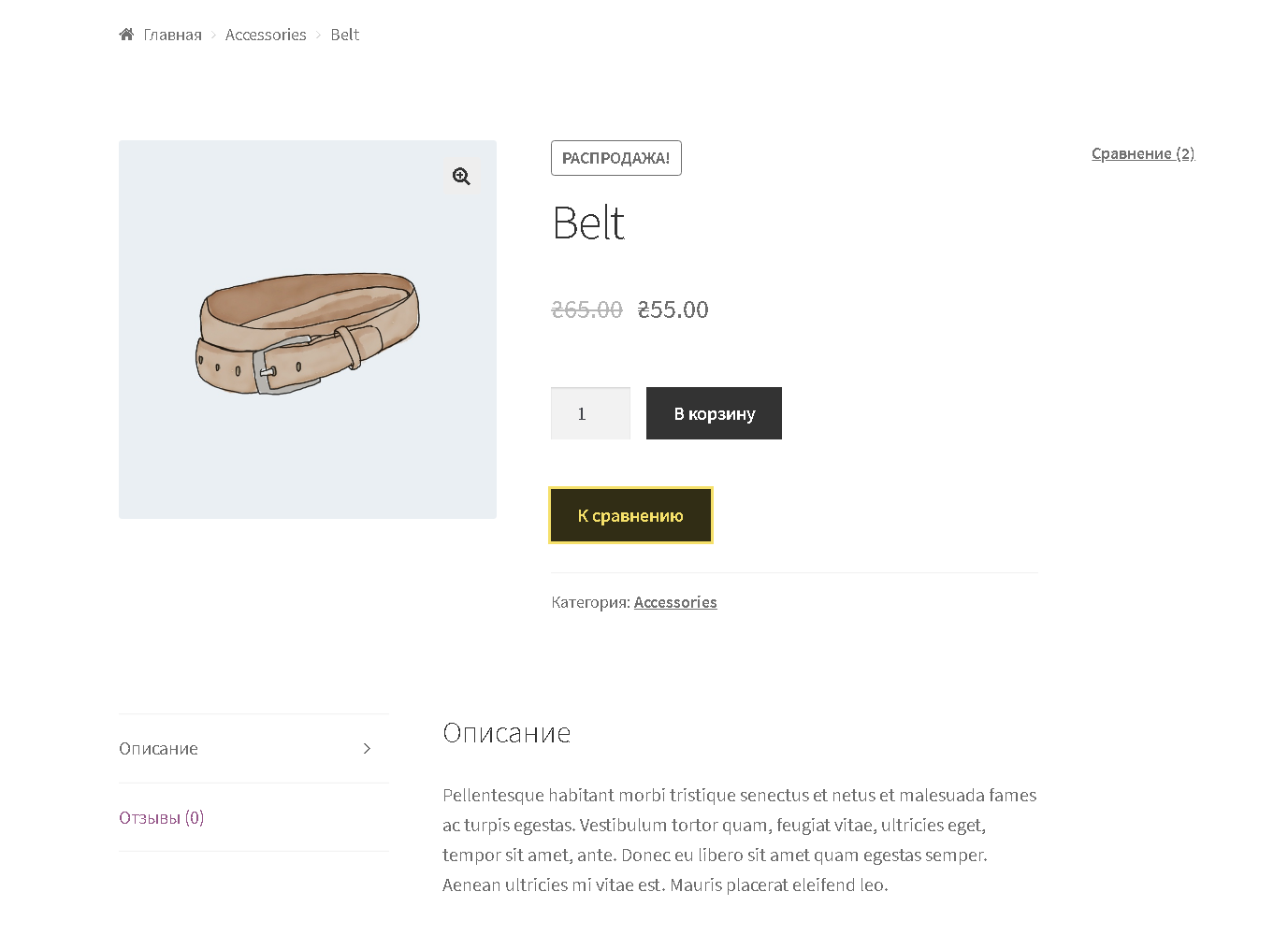Viewport: 1288px width, 935px height.
Task: Focus the quantity input field
Action: point(590,413)
